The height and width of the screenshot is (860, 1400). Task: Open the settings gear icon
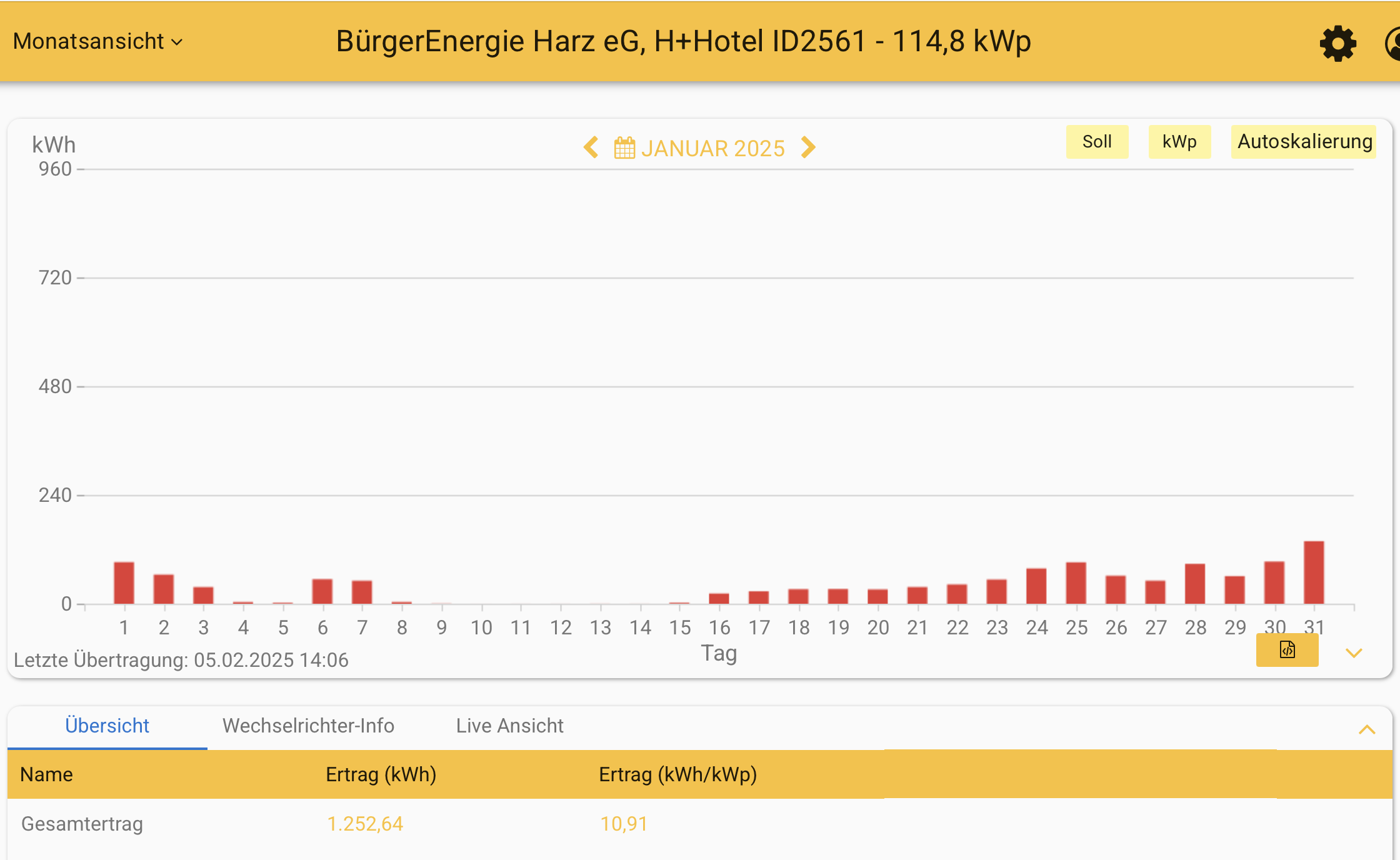click(1337, 42)
